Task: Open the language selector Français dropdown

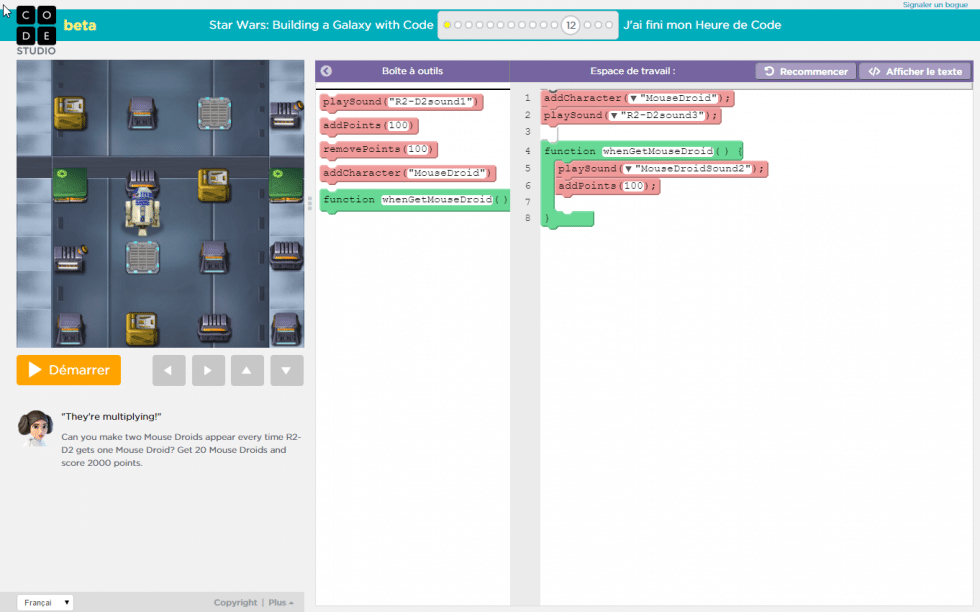Action: pyautogui.click(x=44, y=603)
